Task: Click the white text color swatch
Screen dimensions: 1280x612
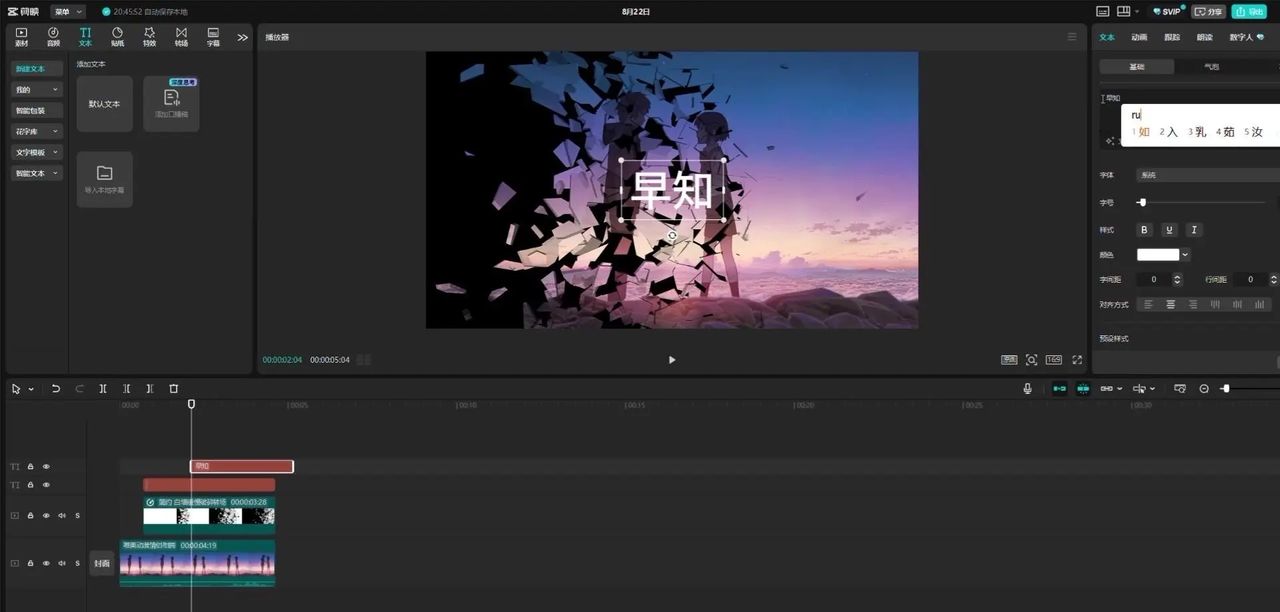Action: pos(1158,255)
